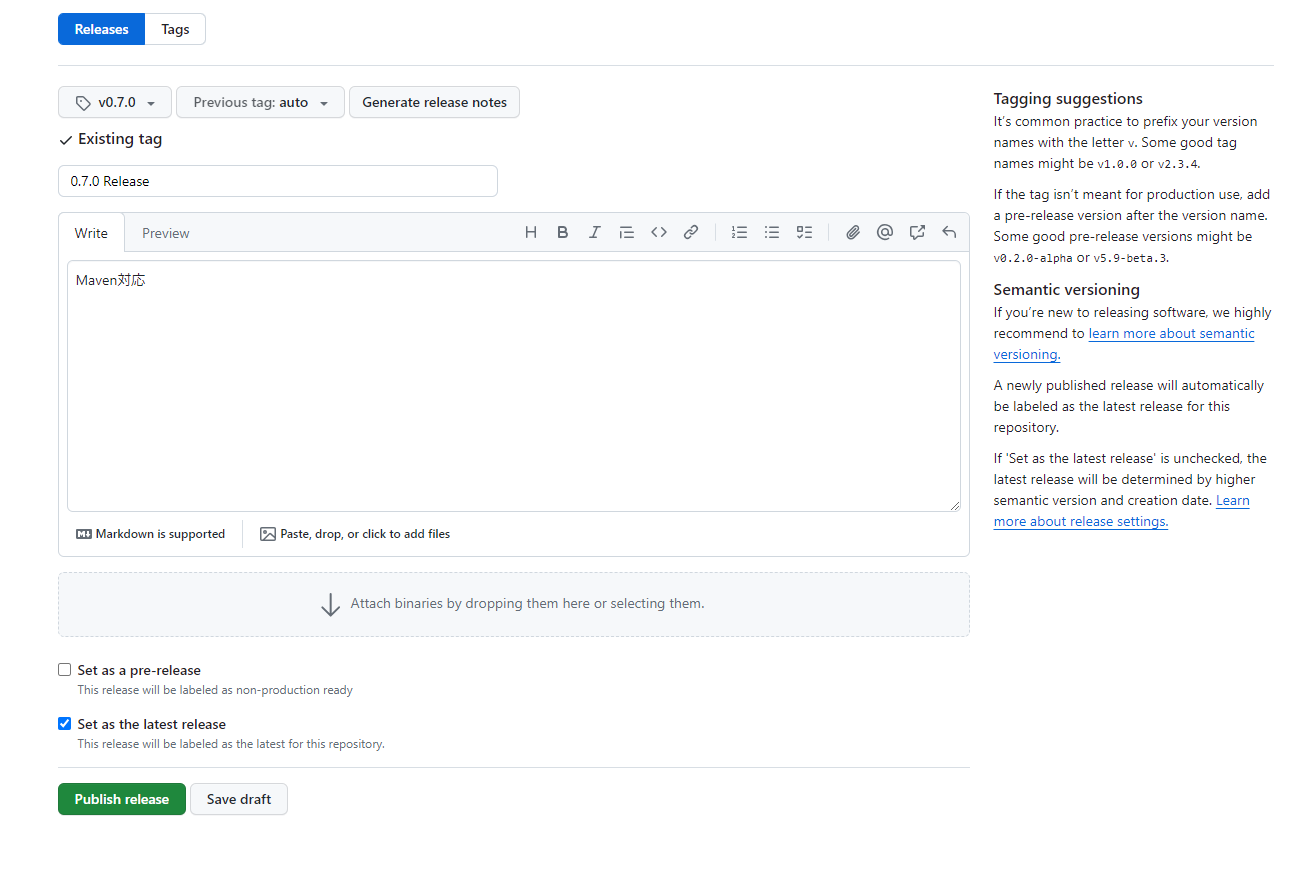The width and height of the screenshot is (1313, 877).
Task: Open the "Previous tag: auto" dropdown
Action: click(260, 101)
